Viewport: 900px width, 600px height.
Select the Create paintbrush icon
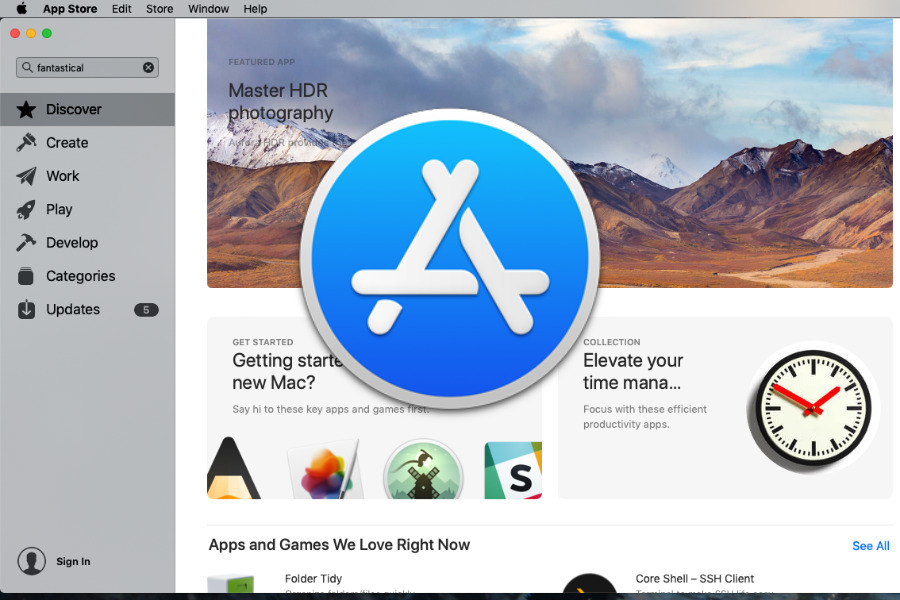click(26, 142)
